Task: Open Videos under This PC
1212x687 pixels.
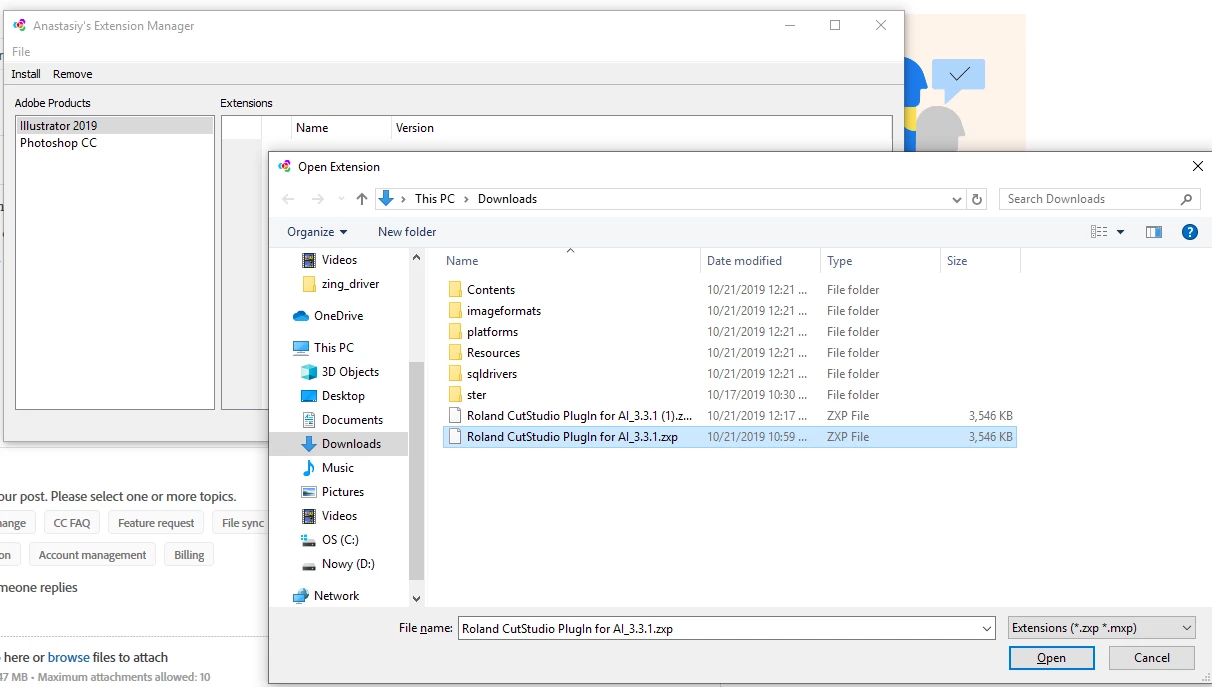Action: point(339,516)
